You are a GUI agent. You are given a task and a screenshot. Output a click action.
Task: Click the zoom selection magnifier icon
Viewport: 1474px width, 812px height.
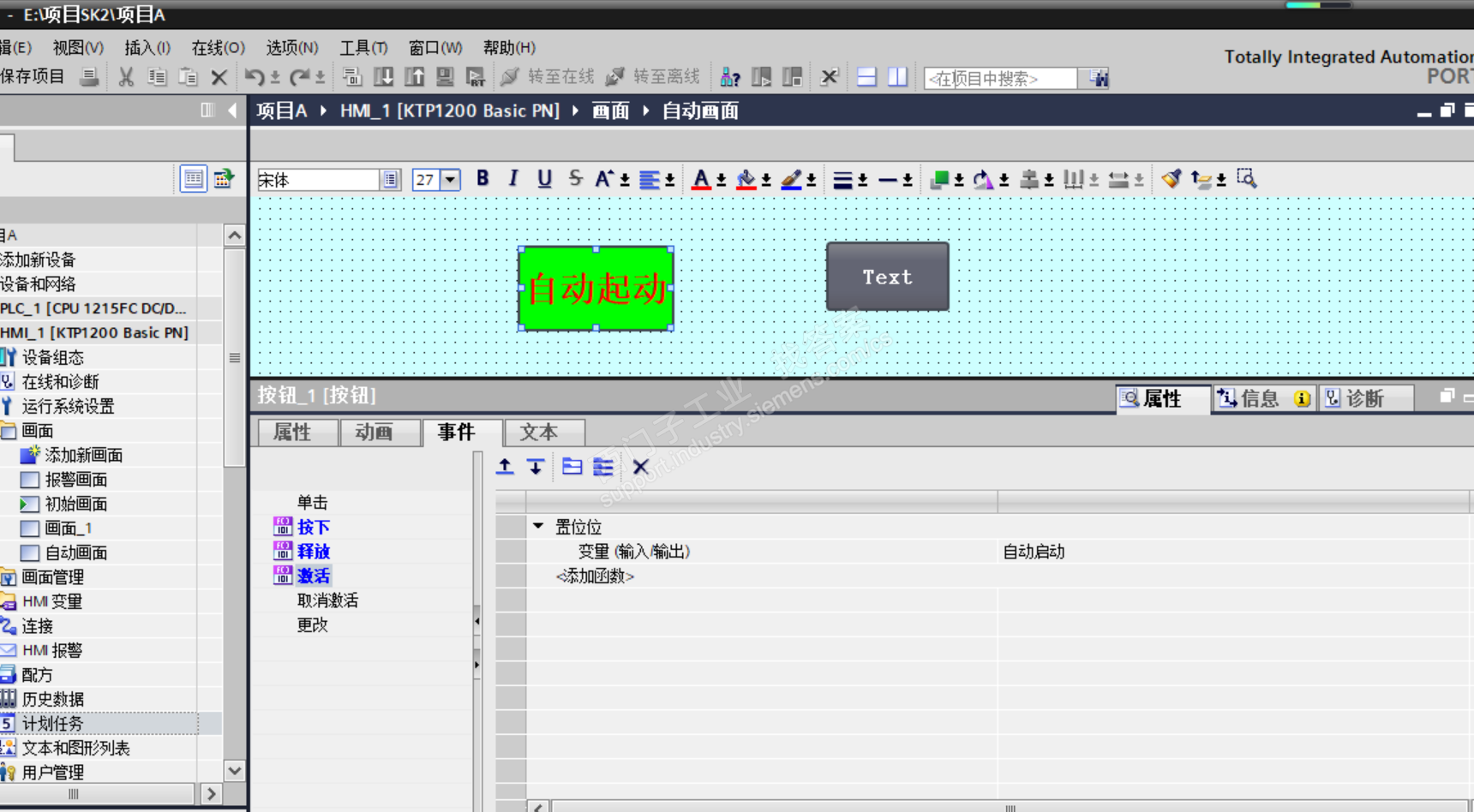click(x=1247, y=179)
